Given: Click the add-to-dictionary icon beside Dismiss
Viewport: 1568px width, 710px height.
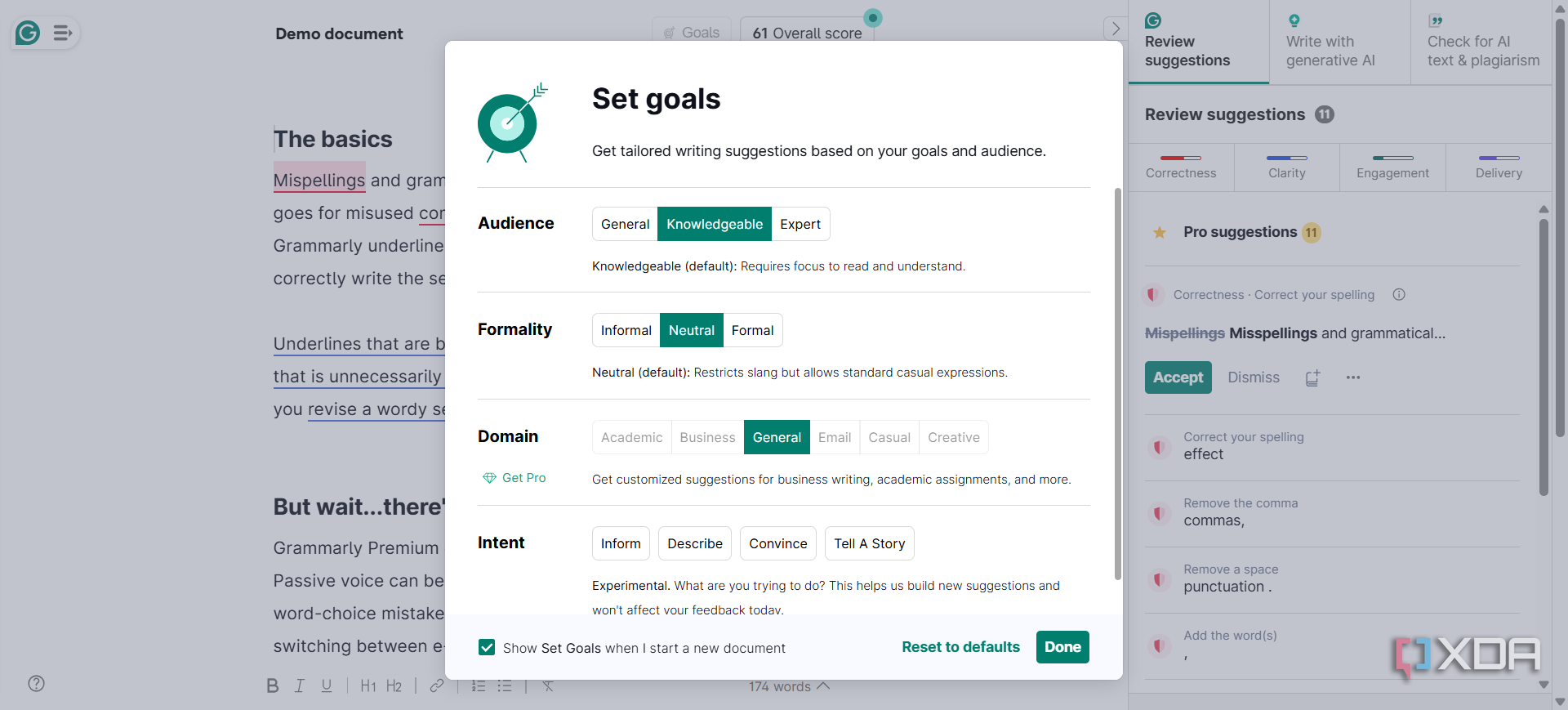Looking at the screenshot, I should (1312, 377).
